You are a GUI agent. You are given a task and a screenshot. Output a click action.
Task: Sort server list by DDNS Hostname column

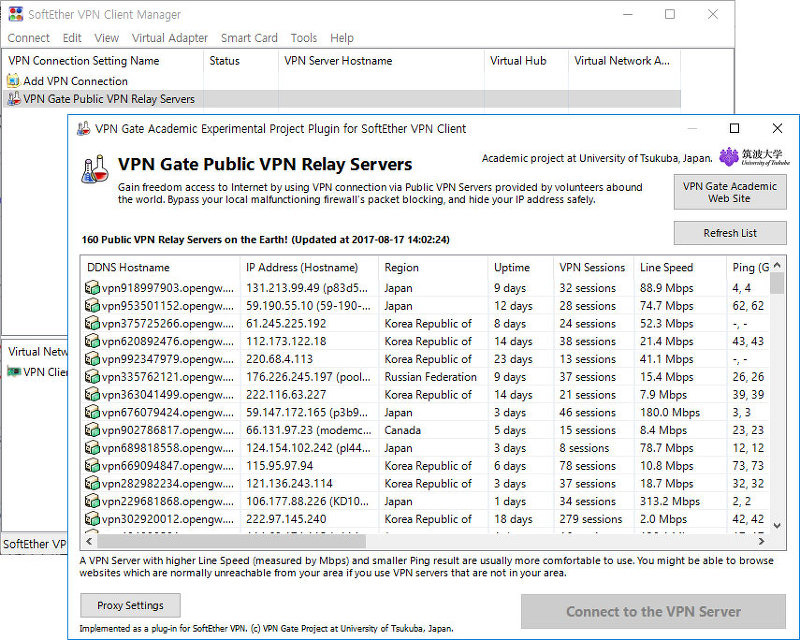[x=160, y=267]
